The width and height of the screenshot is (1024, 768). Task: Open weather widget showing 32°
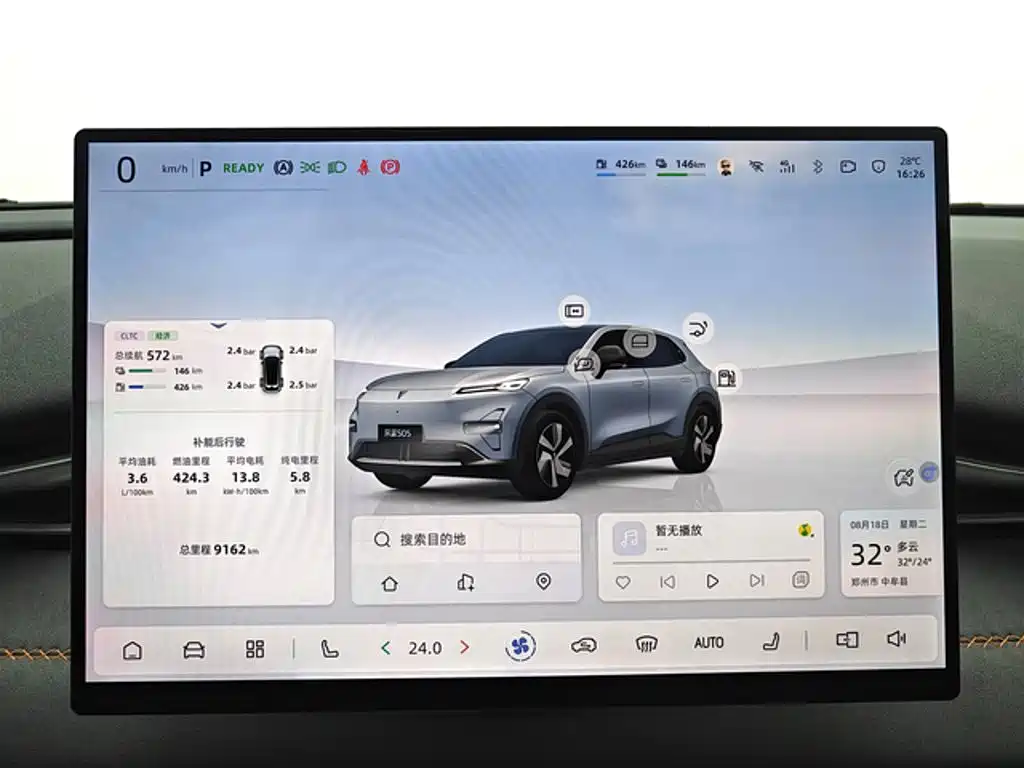tap(891, 552)
